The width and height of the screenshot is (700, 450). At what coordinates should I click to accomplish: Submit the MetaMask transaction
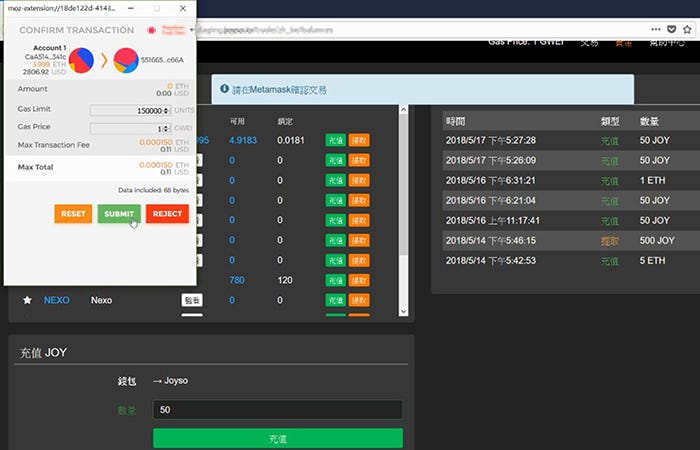point(119,214)
